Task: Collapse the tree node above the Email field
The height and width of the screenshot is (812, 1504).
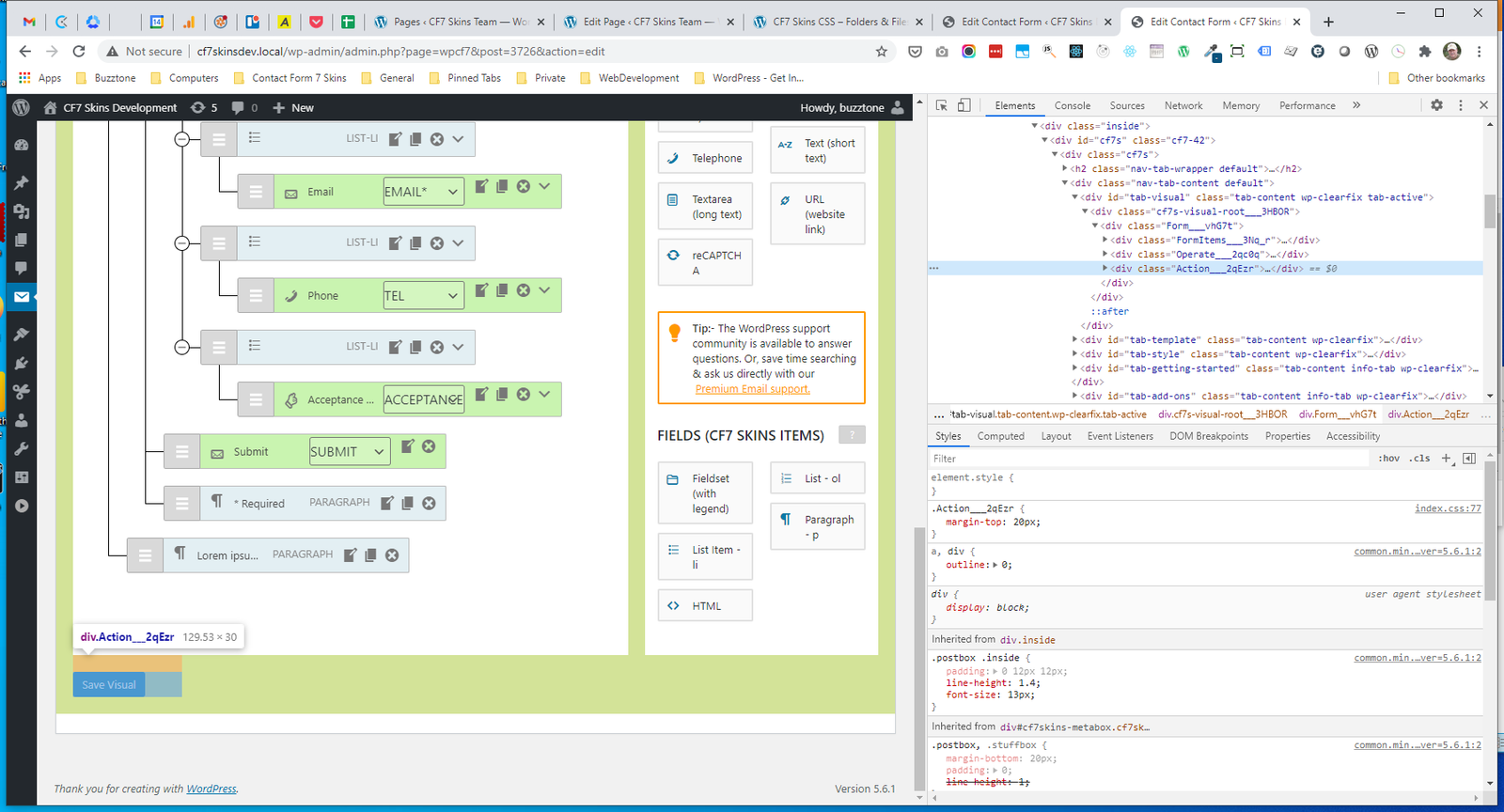Action: [x=182, y=139]
